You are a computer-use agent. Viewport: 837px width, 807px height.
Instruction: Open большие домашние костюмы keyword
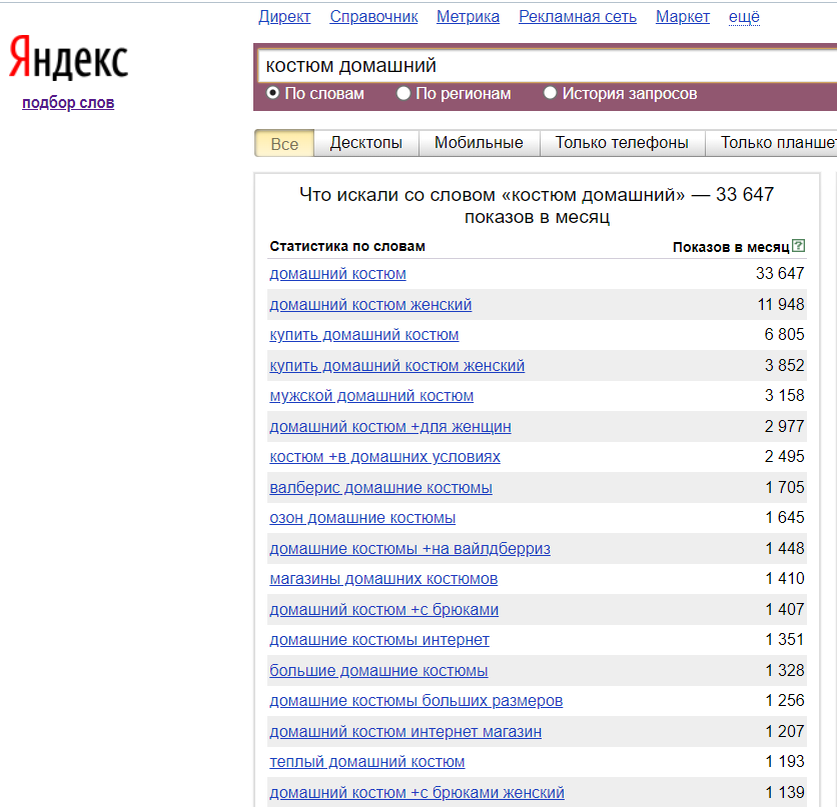tap(378, 670)
